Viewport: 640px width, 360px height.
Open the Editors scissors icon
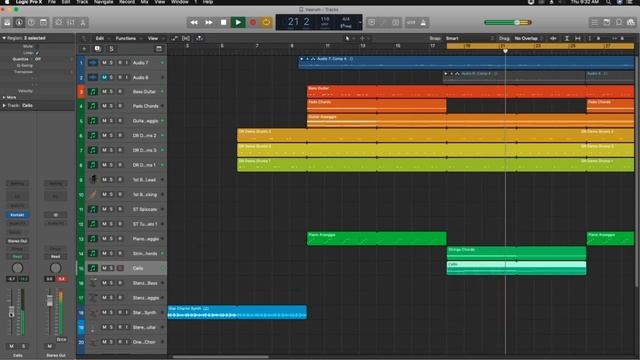click(x=83, y=22)
